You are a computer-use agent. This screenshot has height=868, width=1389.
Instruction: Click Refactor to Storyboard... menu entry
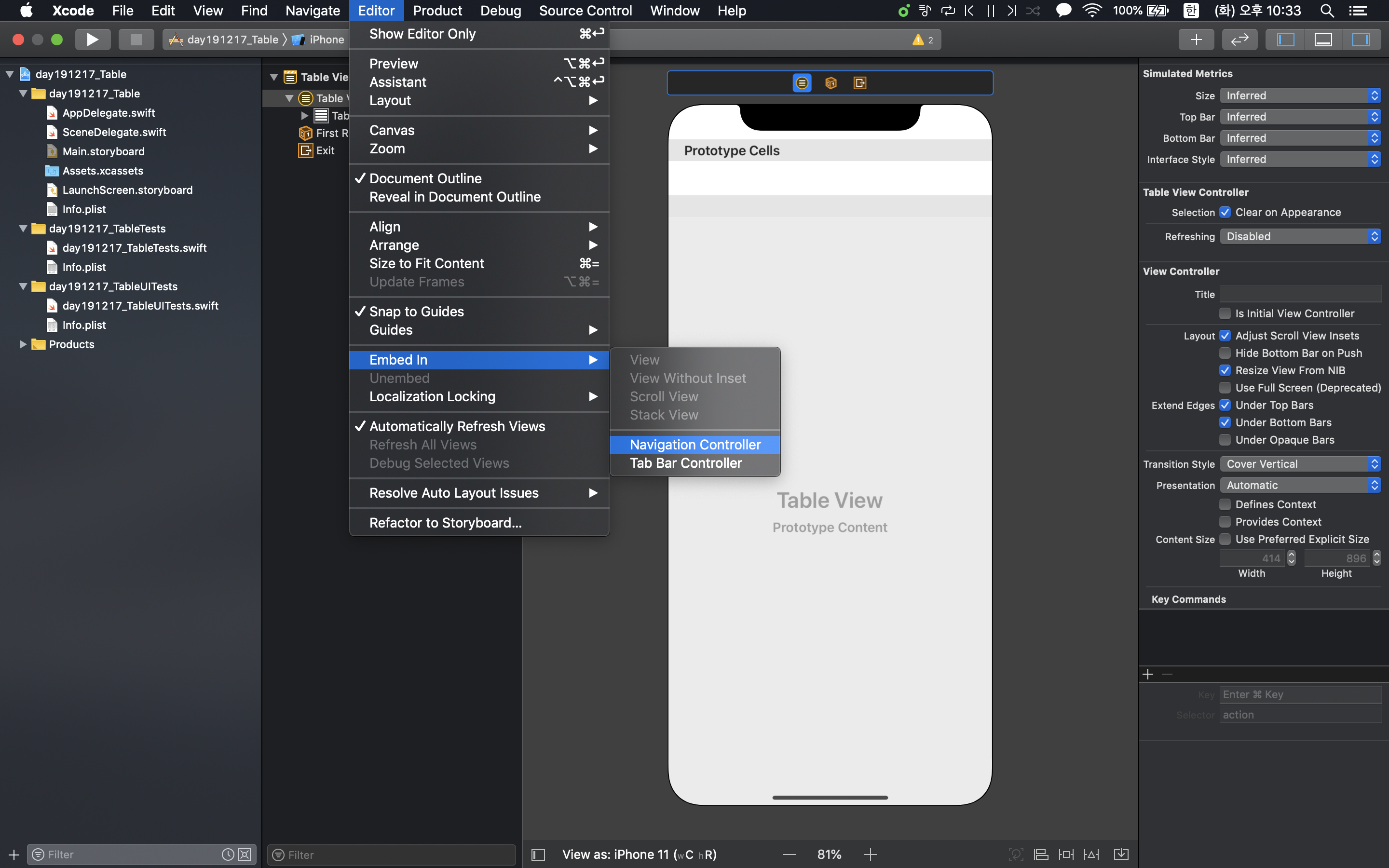tap(445, 523)
